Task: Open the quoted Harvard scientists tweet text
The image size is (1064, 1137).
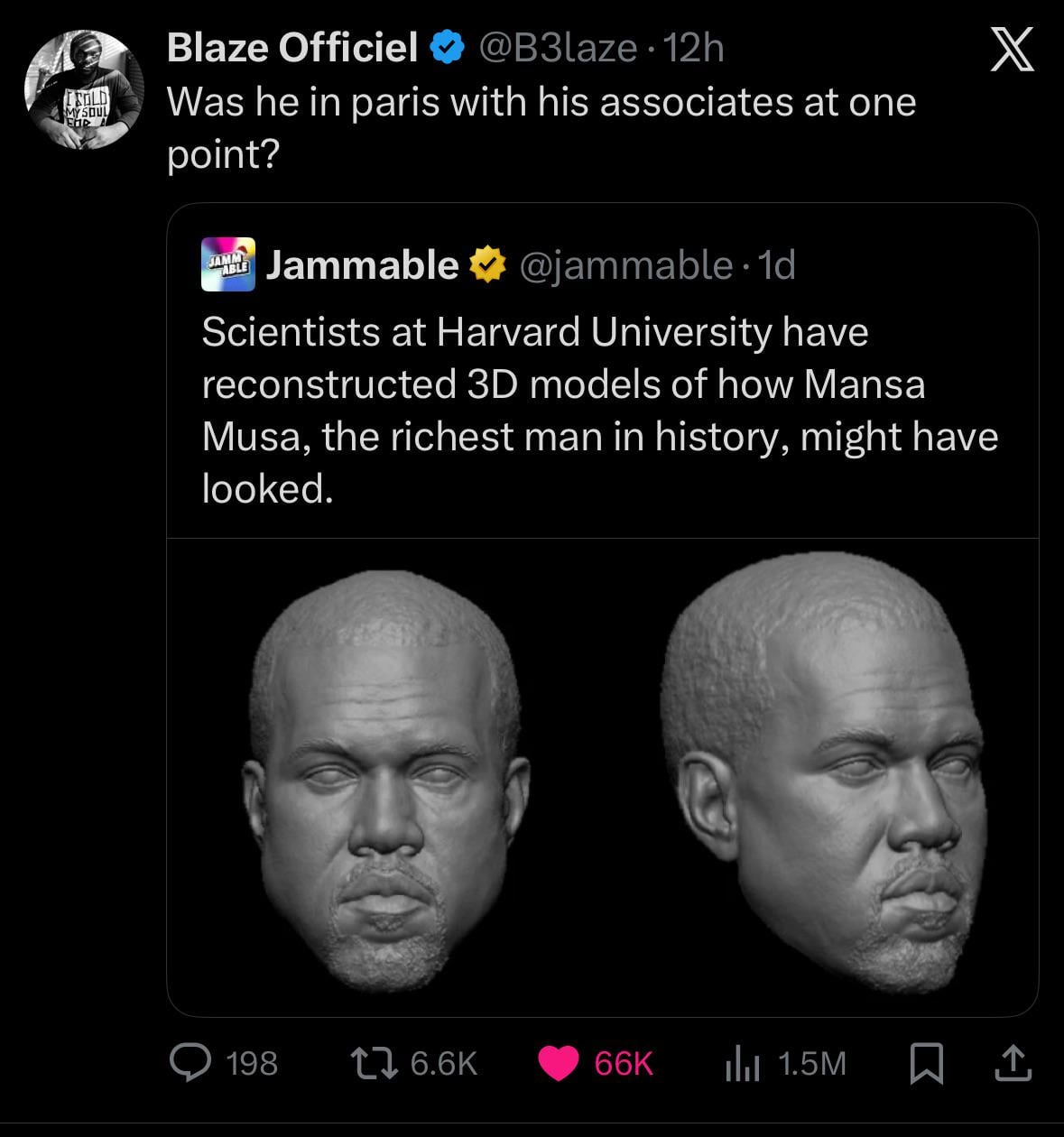Action: [x=599, y=410]
